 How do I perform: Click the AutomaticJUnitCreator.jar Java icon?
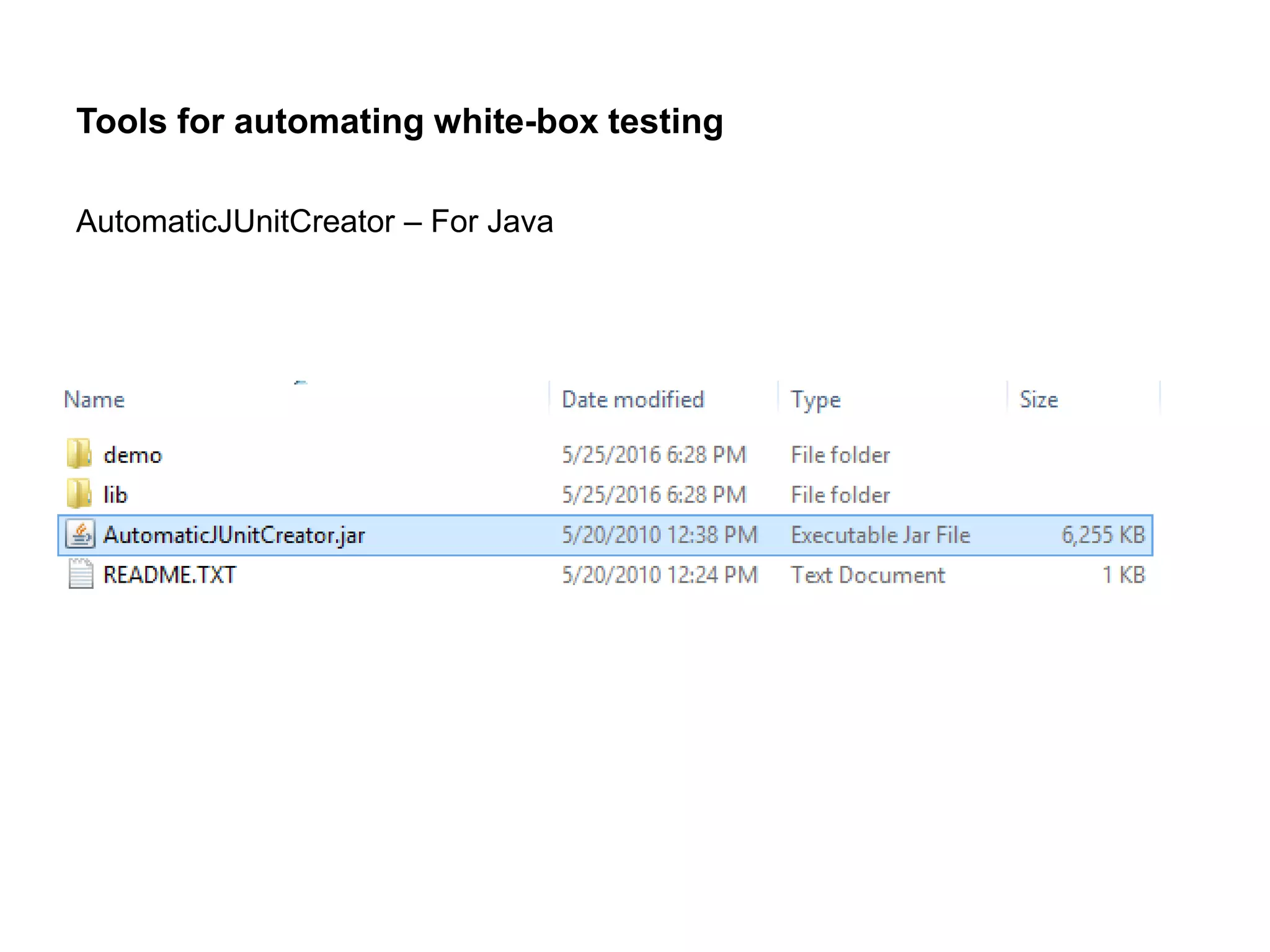point(80,534)
